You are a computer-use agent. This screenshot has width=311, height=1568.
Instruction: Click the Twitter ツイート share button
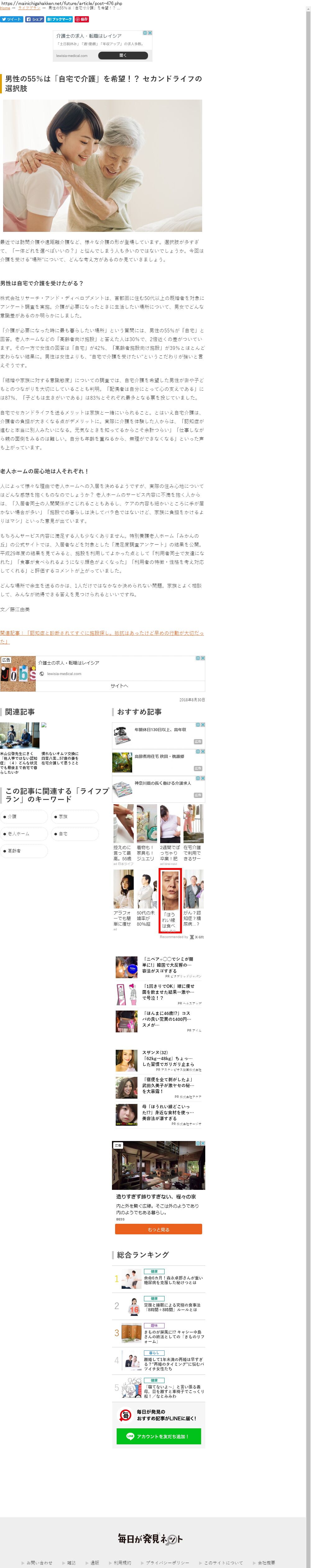(x=12, y=19)
